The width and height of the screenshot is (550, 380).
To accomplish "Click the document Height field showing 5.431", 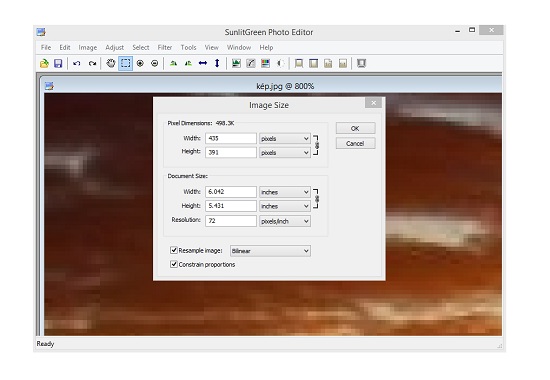I will pyautogui.click(x=231, y=206).
